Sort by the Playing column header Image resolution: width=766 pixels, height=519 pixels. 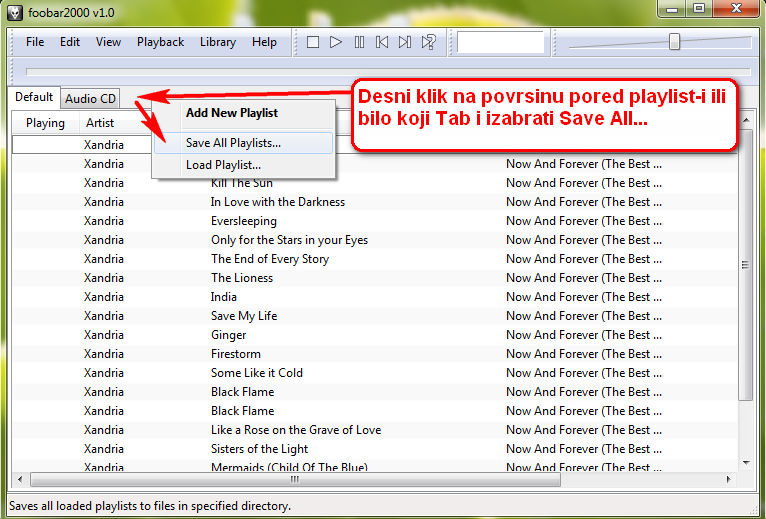coord(45,123)
